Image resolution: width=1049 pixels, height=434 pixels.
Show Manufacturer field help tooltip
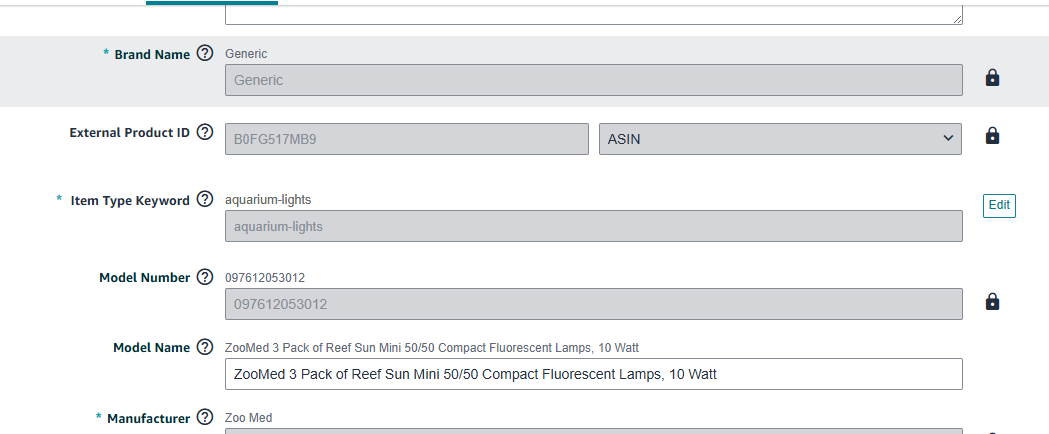pos(205,417)
